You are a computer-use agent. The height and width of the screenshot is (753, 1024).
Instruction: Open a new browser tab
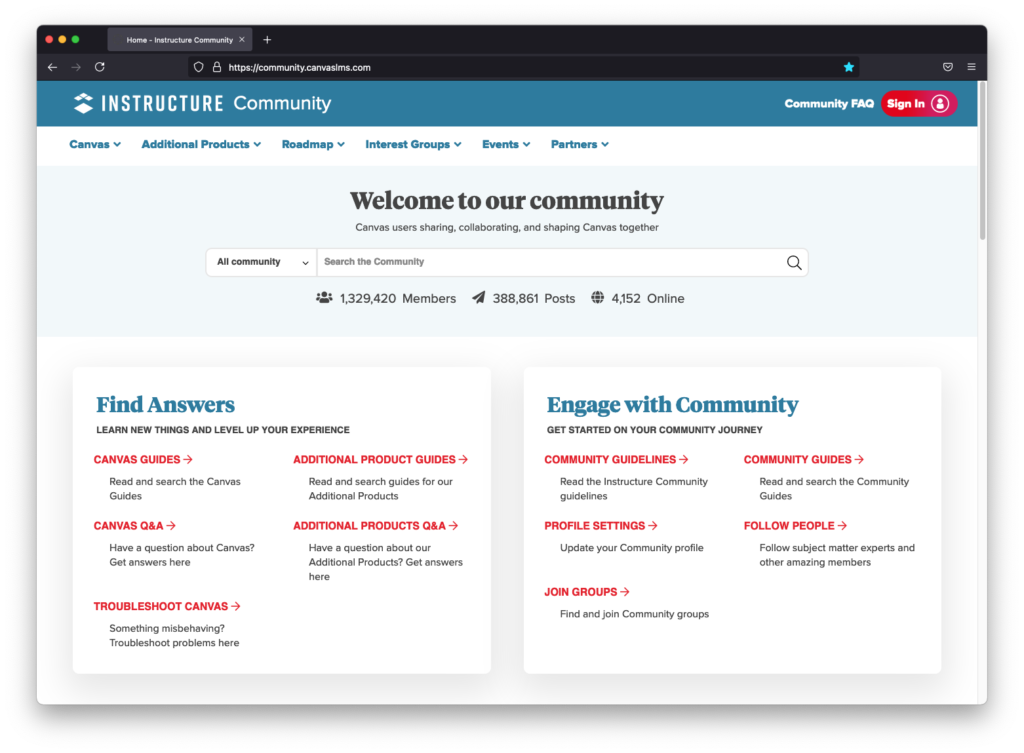pos(267,40)
